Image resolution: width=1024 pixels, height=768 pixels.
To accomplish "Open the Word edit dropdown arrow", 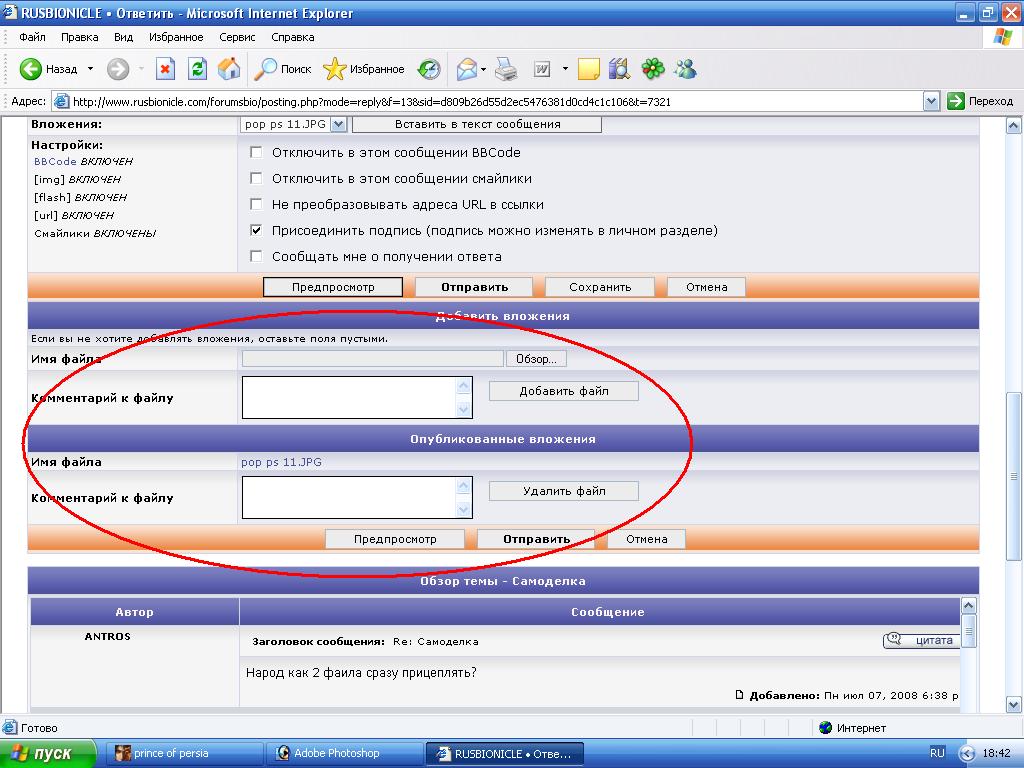I will coord(565,69).
